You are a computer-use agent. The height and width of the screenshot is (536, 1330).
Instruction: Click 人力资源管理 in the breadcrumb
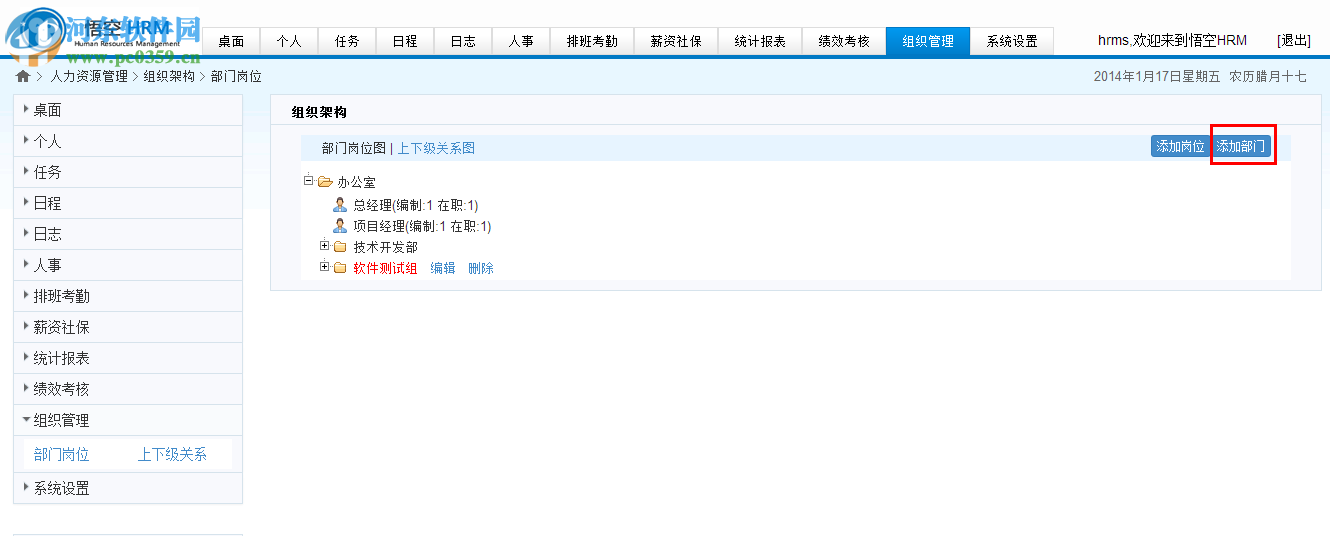[x=89, y=76]
